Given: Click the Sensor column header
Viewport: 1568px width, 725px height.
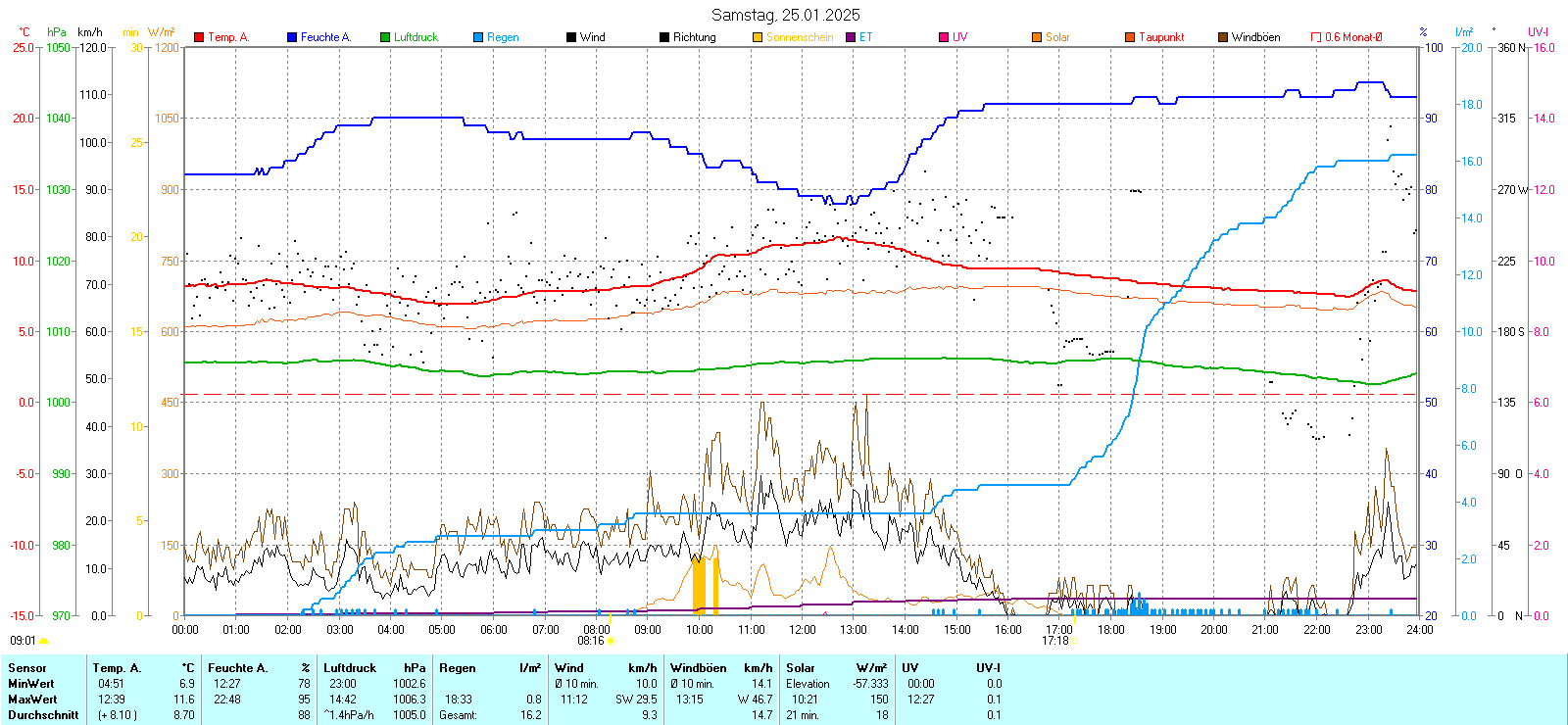Looking at the screenshot, I should (27, 668).
